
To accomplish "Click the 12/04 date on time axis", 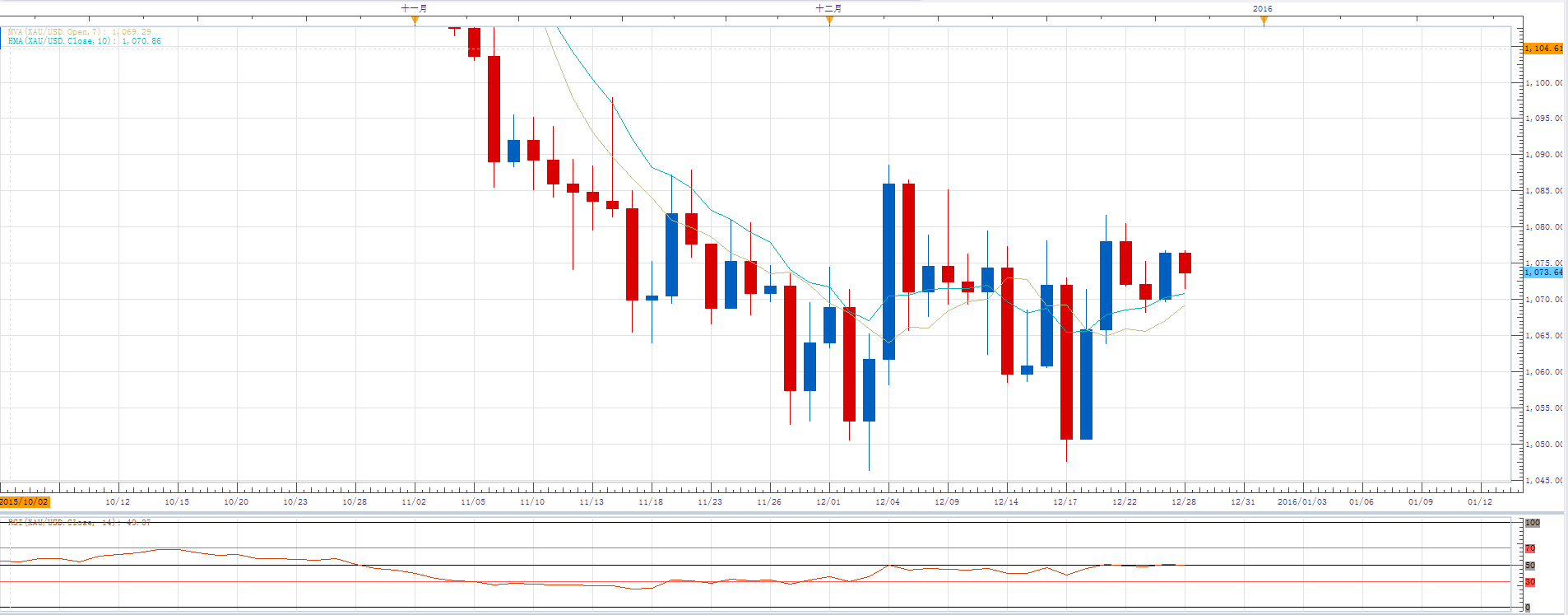I will pyautogui.click(x=888, y=502).
